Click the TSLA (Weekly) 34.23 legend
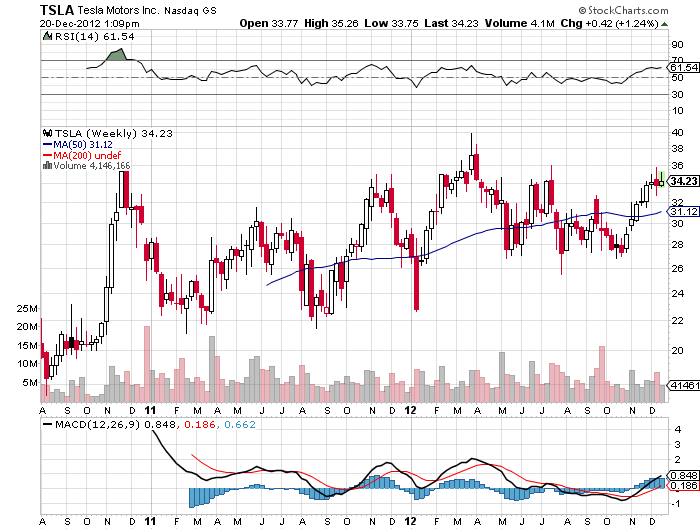700x530 pixels. pyautogui.click(x=113, y=134)
